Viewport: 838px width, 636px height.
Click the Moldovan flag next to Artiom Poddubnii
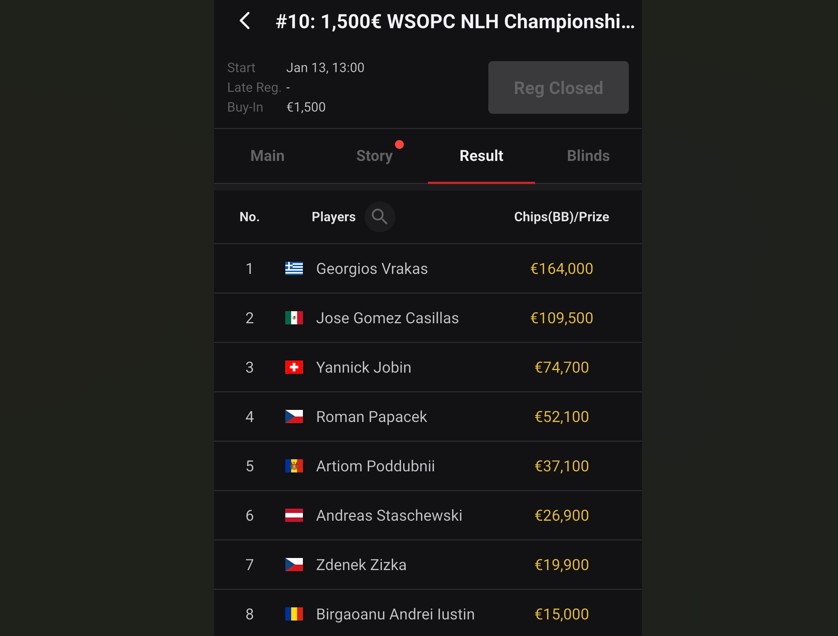coord(292,466)
